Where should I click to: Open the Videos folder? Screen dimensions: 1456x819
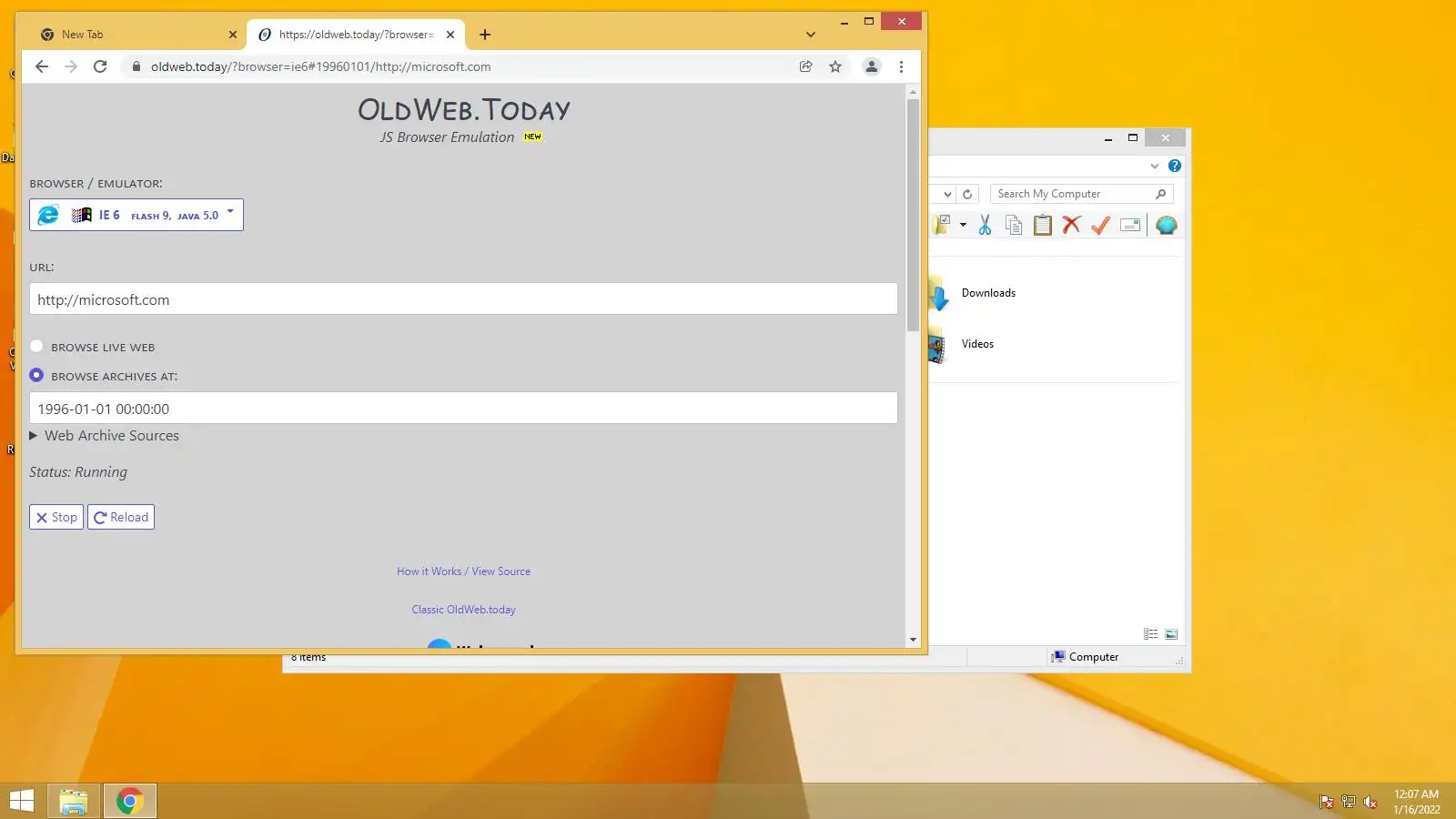[977, 344]
